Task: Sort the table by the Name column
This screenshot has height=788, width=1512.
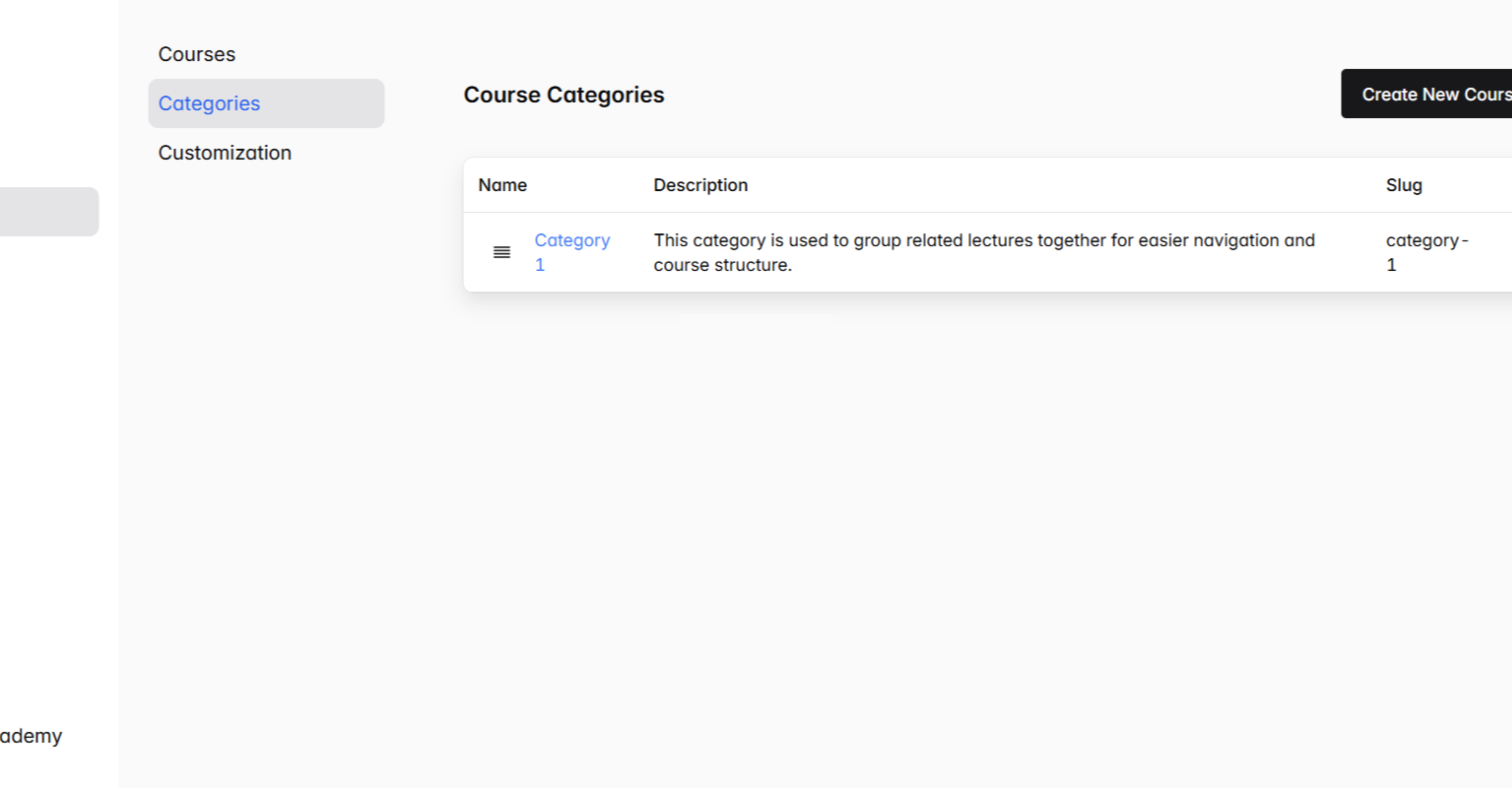Action: [x=502, y=185]
